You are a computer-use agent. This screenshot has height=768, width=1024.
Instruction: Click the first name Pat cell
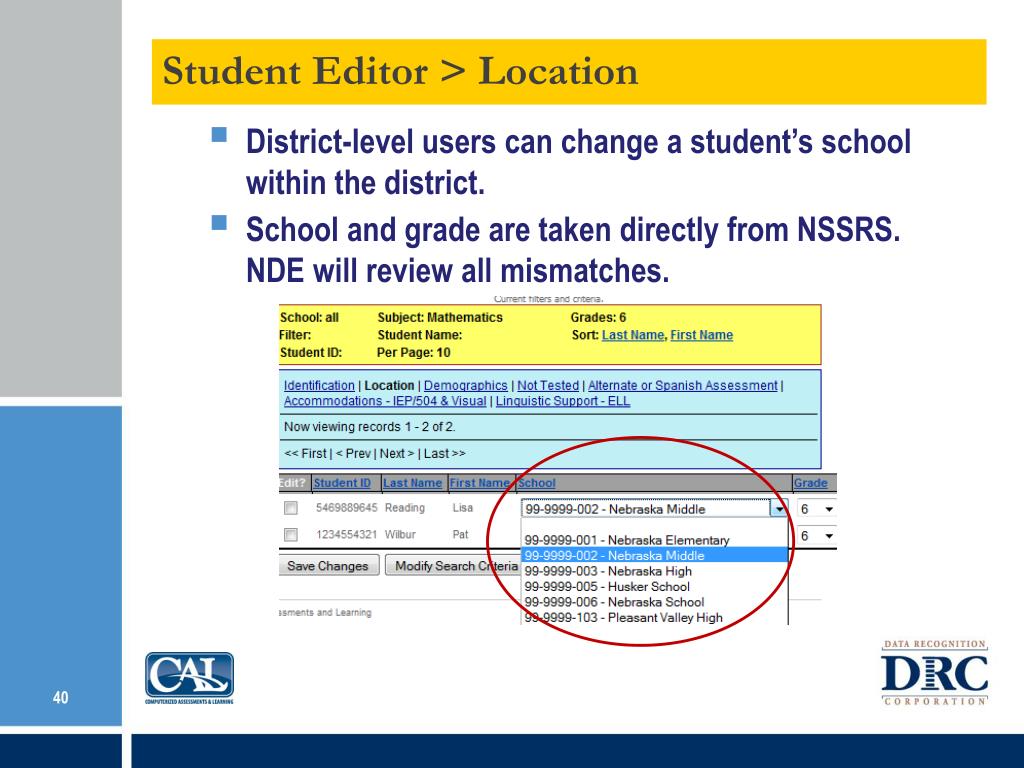pyautogui.click(x=460, y=534)
